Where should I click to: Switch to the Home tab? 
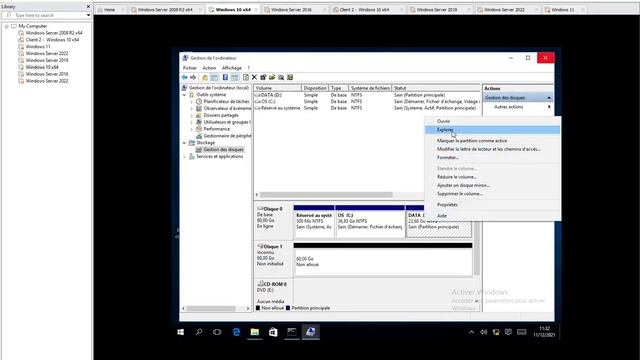click(109, 9)
